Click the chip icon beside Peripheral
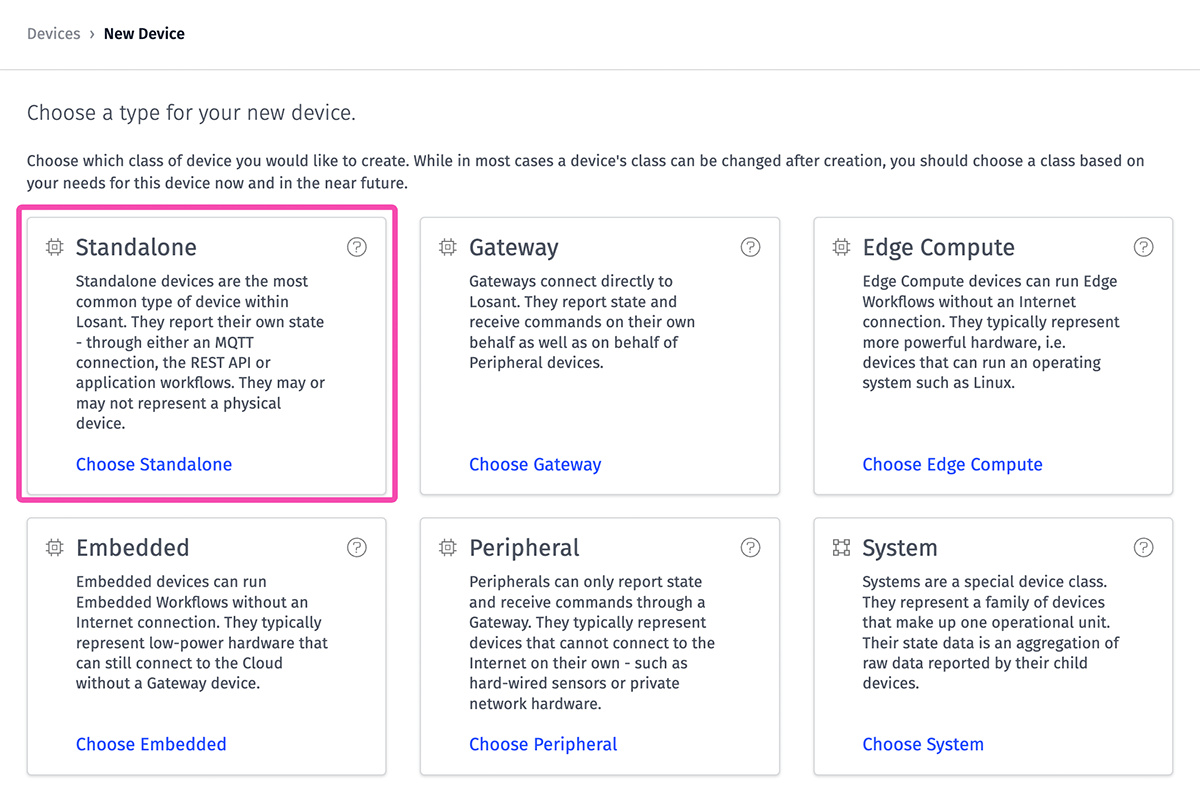Screen dimensions: 1200x805 [448, 547]
